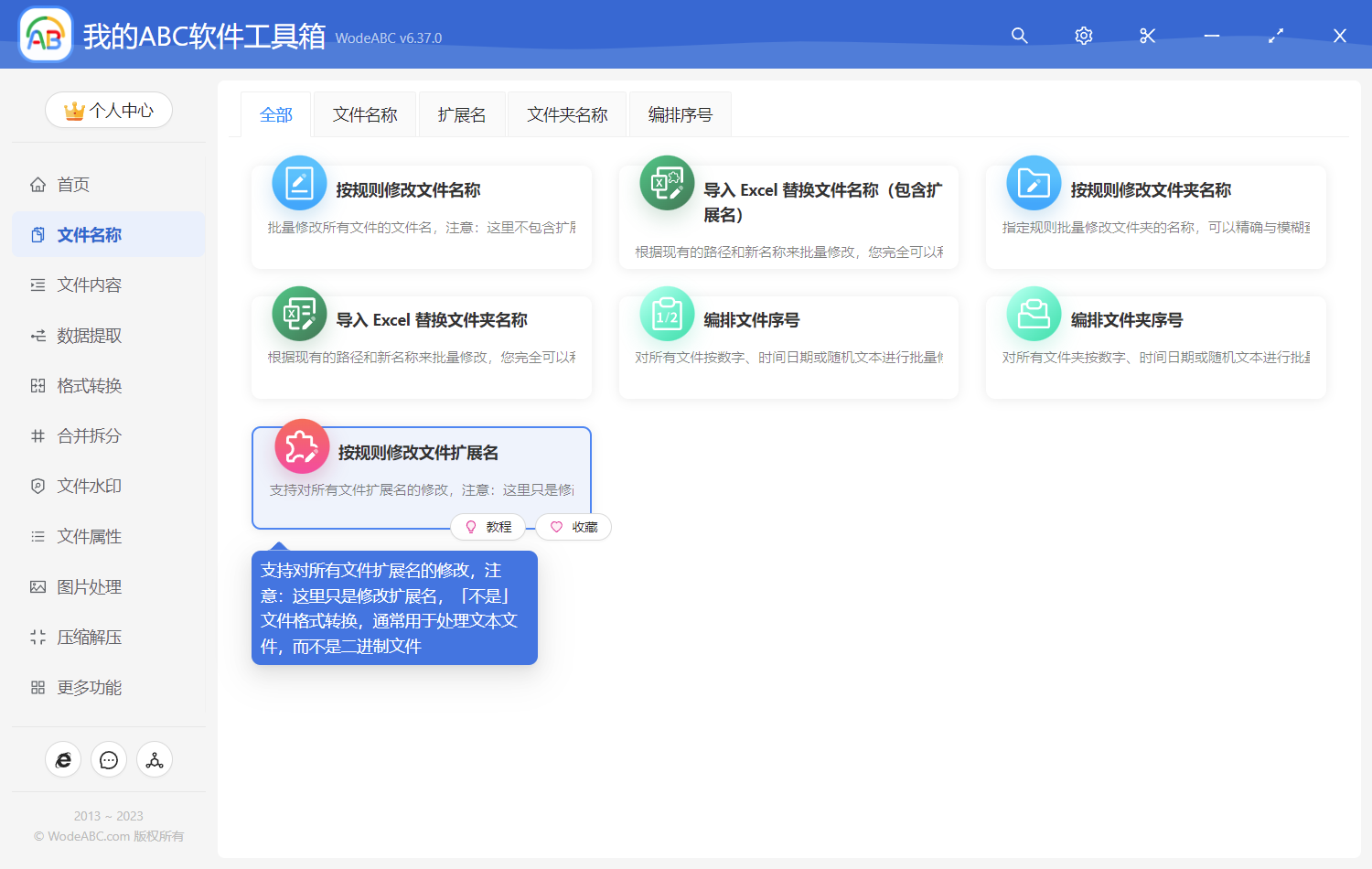Open the 导入 Excel 替换文件夹名称 tool icon
This screenshot has width=1372, height=869.
tap(299, 314)
